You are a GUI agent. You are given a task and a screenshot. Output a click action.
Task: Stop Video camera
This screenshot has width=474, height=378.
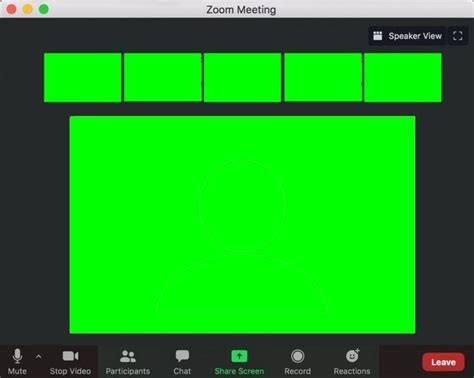click(70, 362)
